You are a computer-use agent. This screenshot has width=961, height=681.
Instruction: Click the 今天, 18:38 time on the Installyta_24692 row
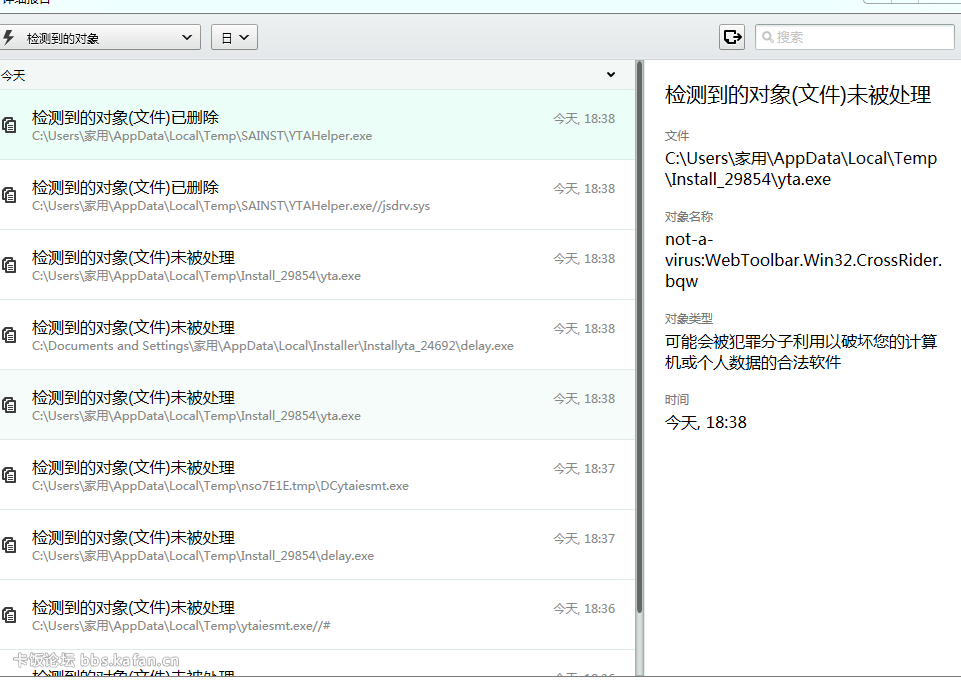pyautogui.click(x=584, y=329)
